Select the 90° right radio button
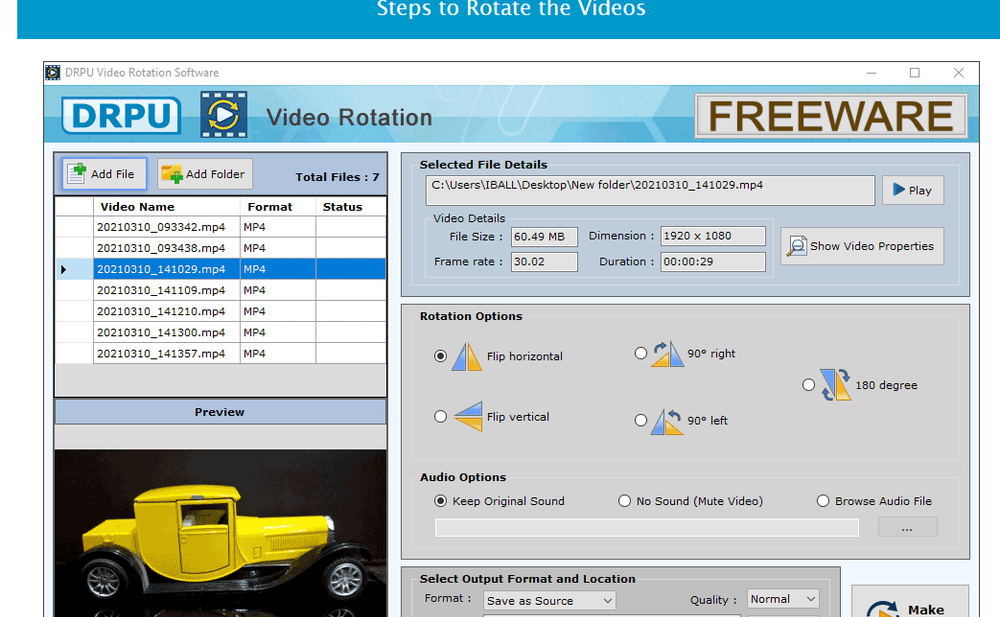 [x=641, y=353]
